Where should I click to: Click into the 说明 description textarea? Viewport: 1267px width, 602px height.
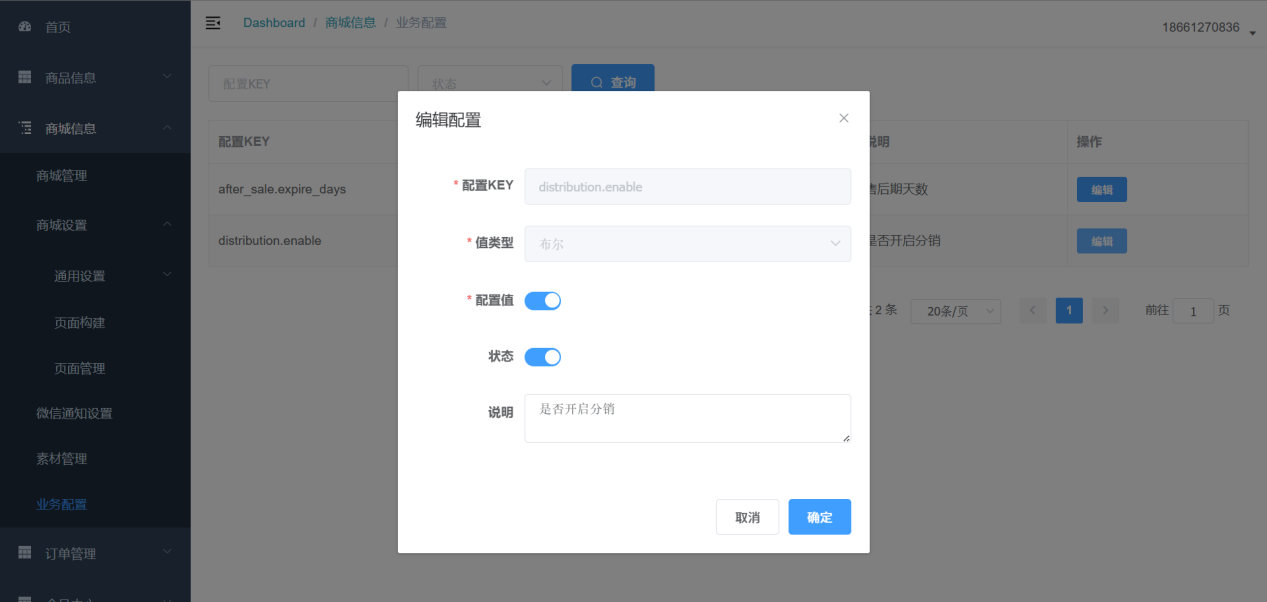point(687,418)
